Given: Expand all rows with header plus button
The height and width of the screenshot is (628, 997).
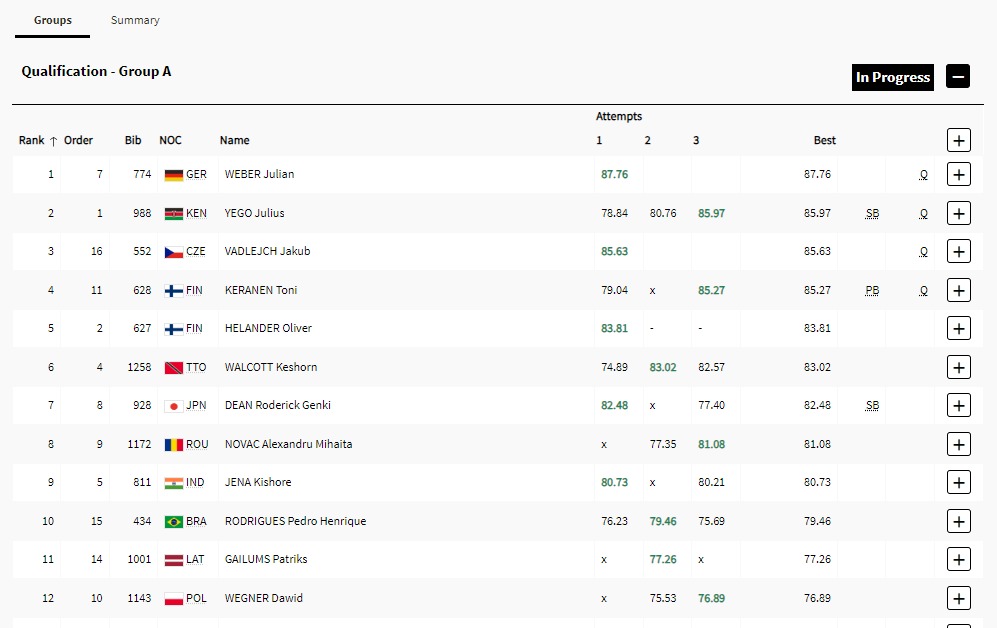Looking at the screenshot, I should [x=958, y=141].
